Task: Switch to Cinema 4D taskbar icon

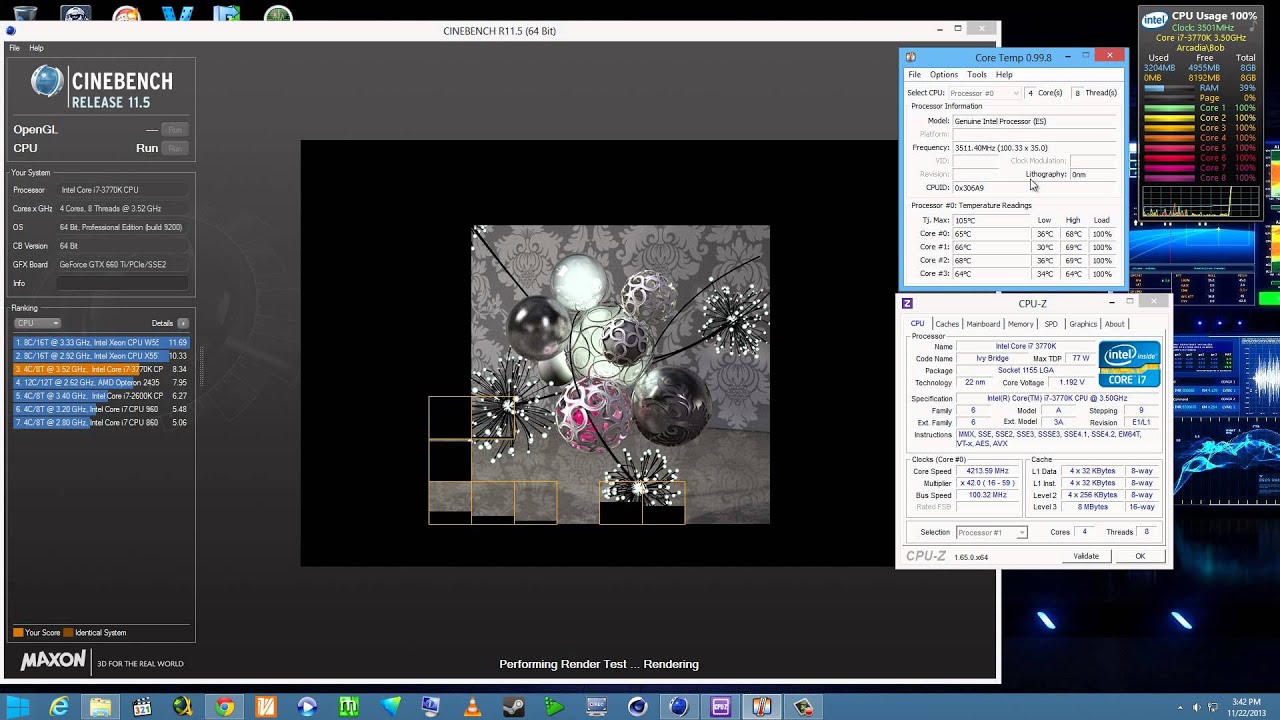Action: pyautogui.click(x=637, y=707)
